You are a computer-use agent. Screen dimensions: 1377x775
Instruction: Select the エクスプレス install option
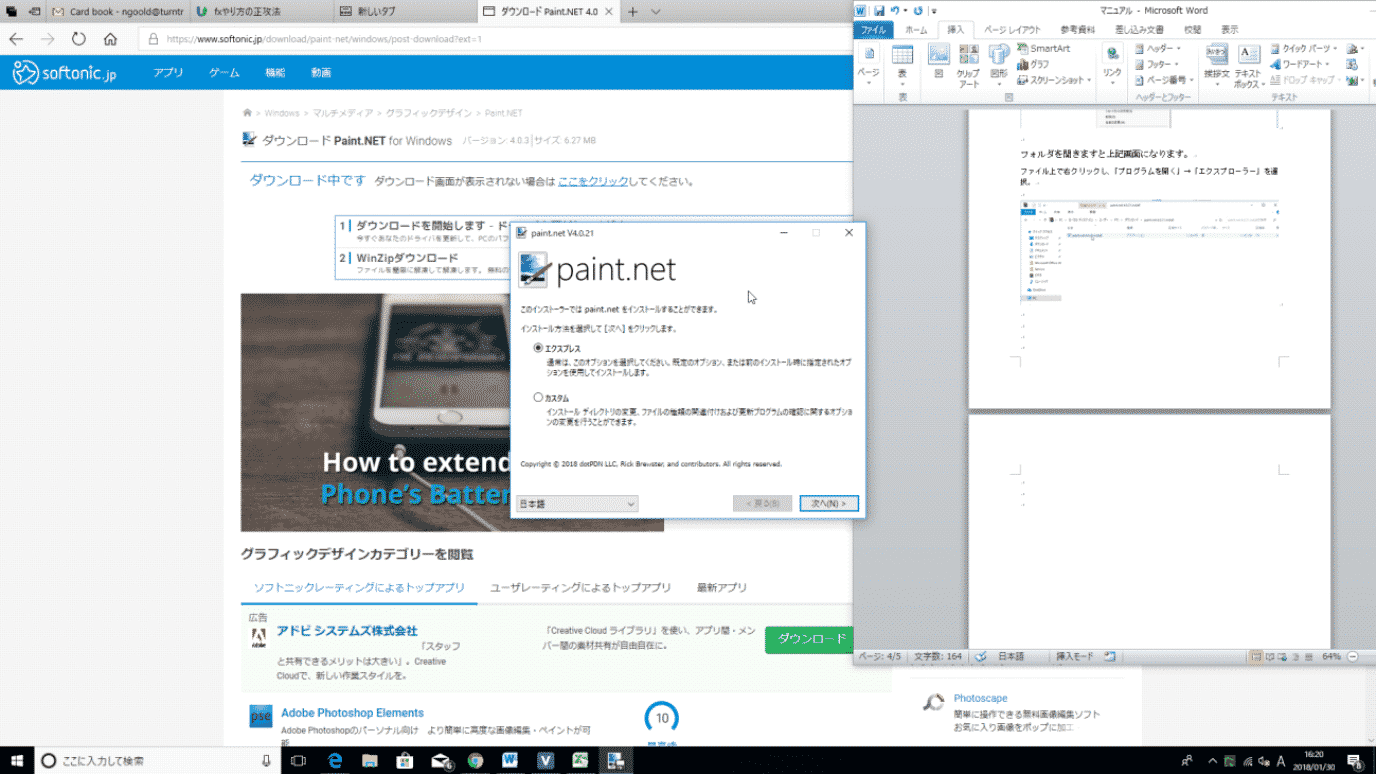tap(539, 348)
